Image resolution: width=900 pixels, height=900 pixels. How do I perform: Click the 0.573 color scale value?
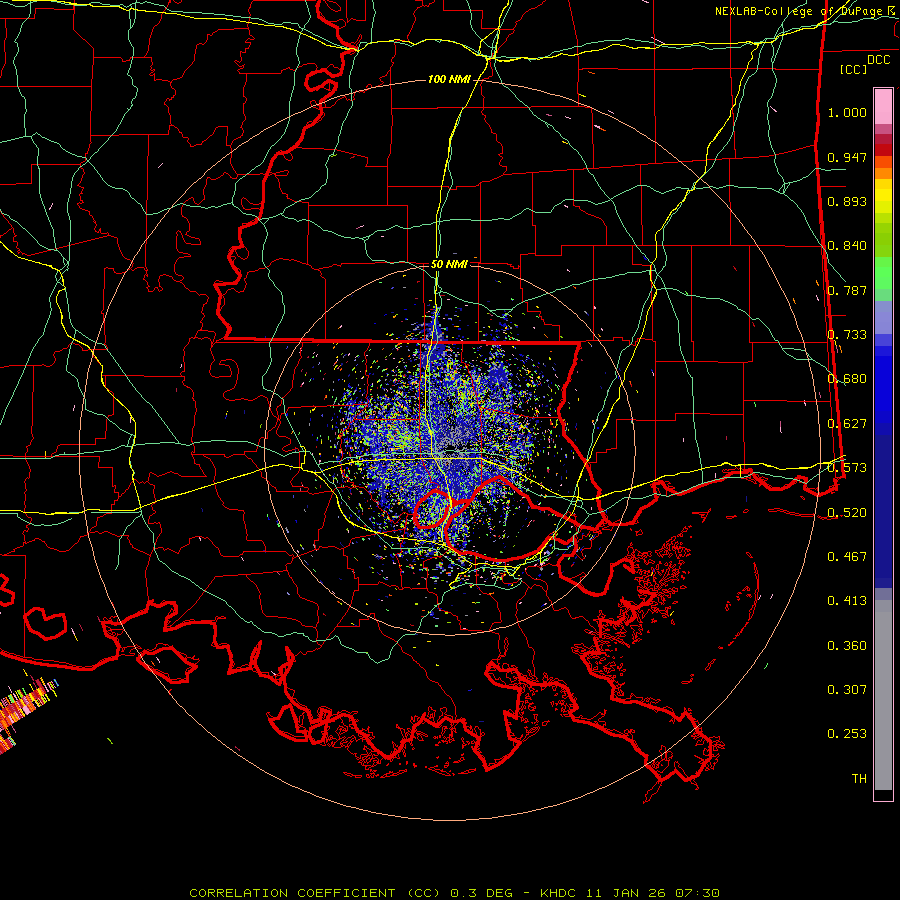coord(847,468)
